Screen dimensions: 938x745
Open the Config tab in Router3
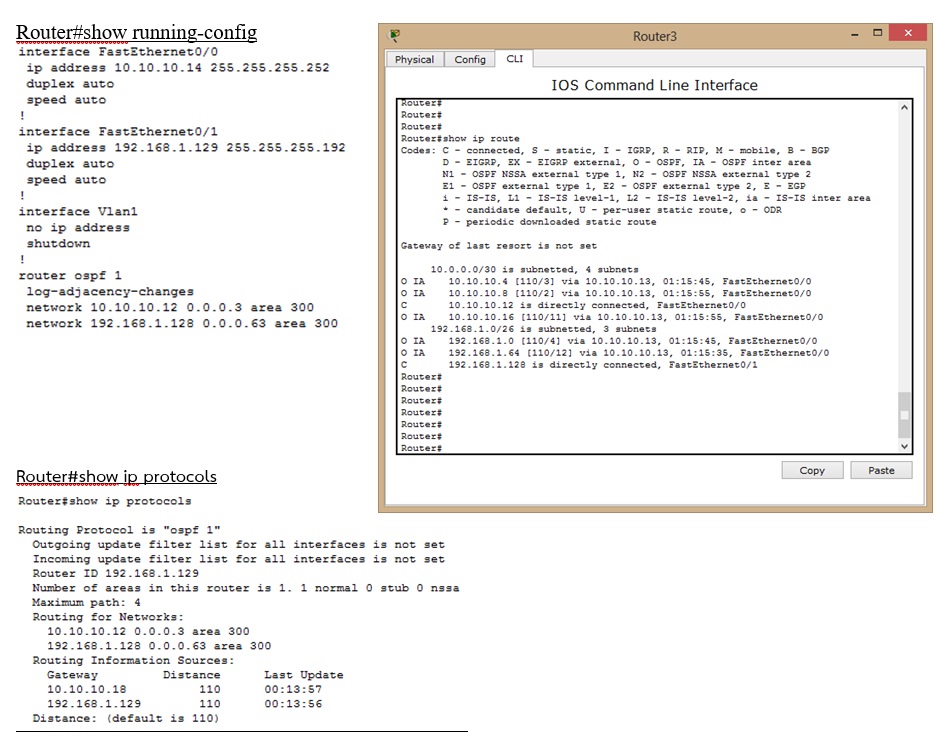[x=470, y=59]
